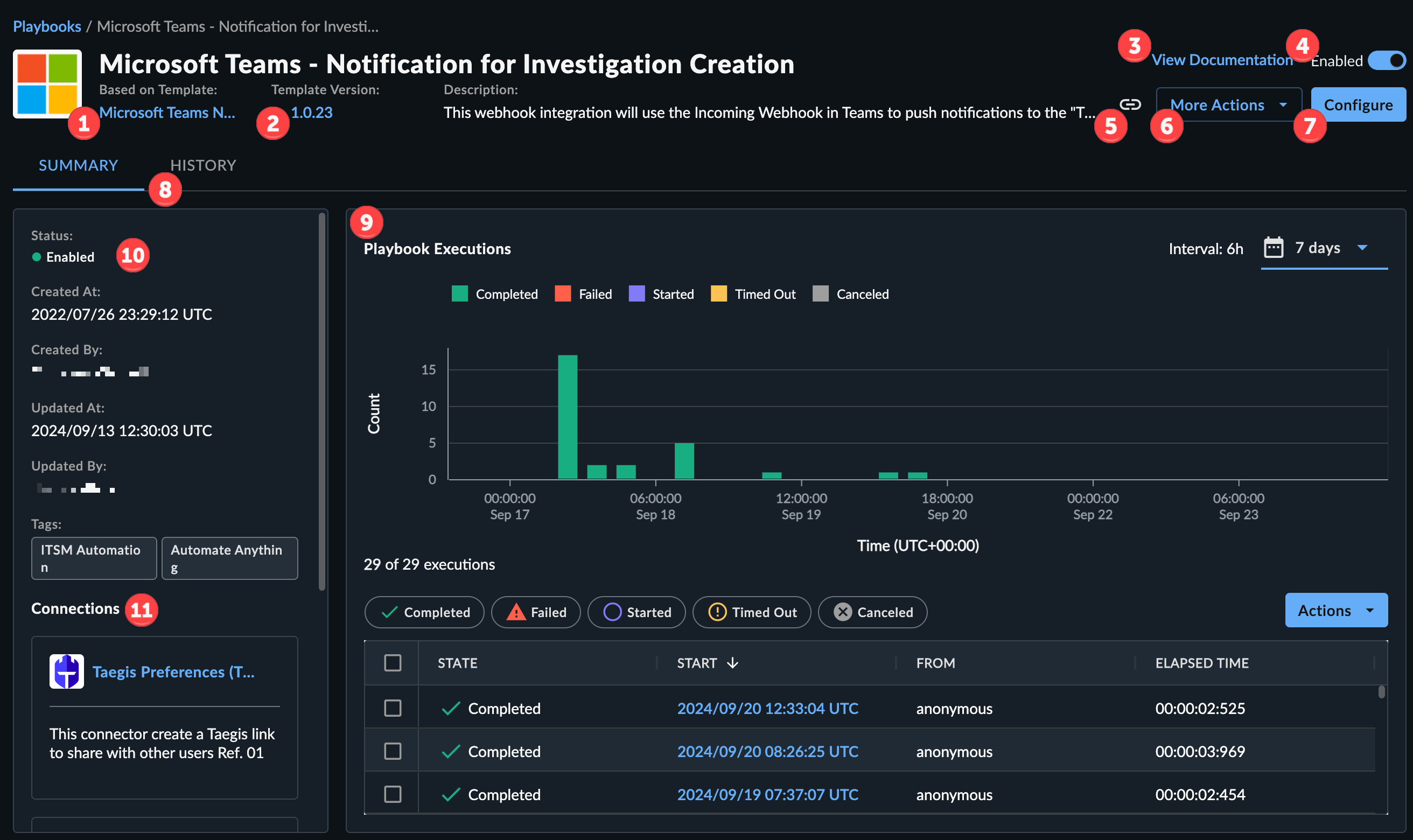
Task: Click the green checkmark for 07:37:07 execution
Action: tap(450, 794)
